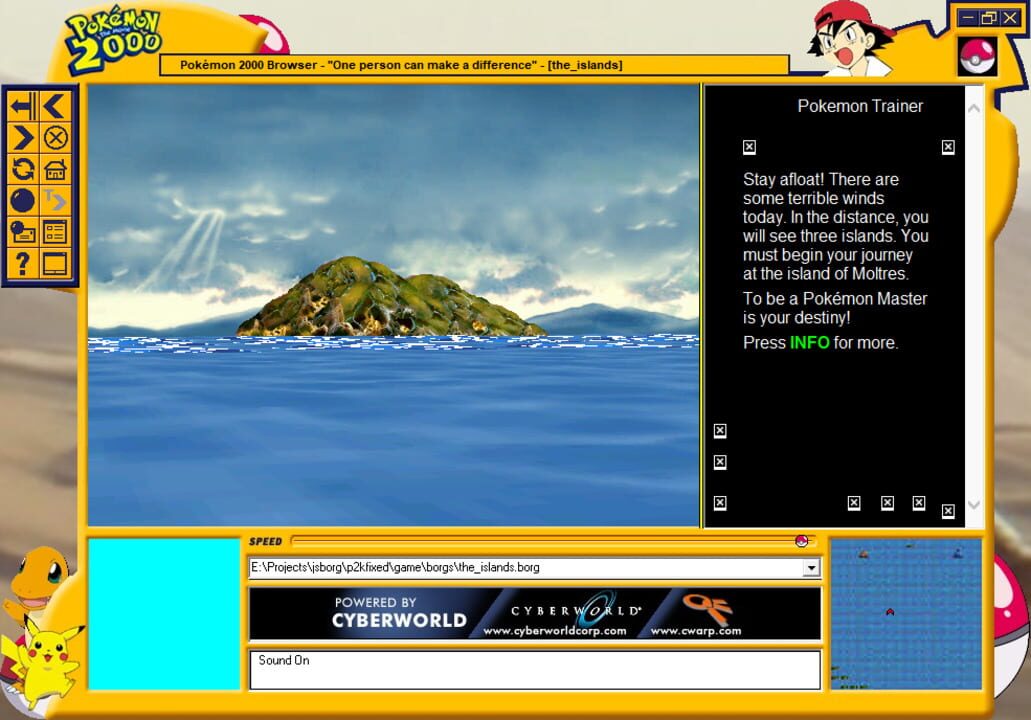Toggle the Sound On setting
This screenshot has height=720, width=1031.
tap(286, 660)
